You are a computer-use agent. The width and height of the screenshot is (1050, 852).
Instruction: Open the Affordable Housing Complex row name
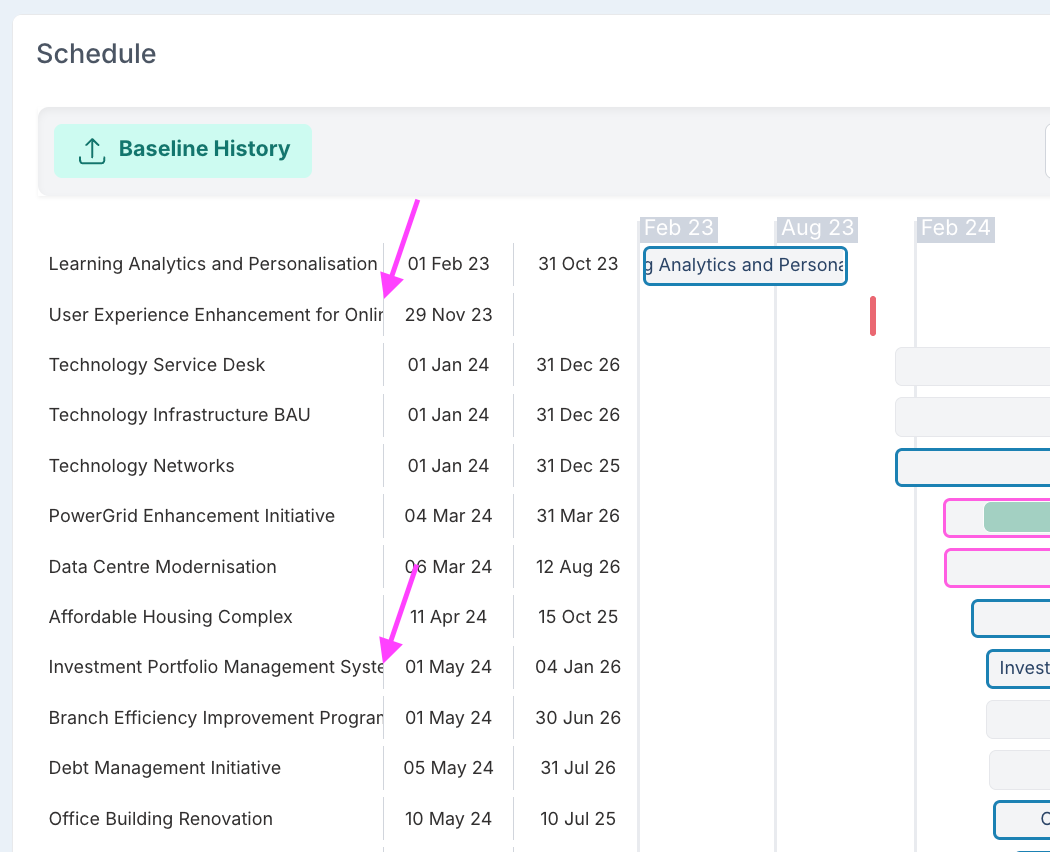point(171,617)
